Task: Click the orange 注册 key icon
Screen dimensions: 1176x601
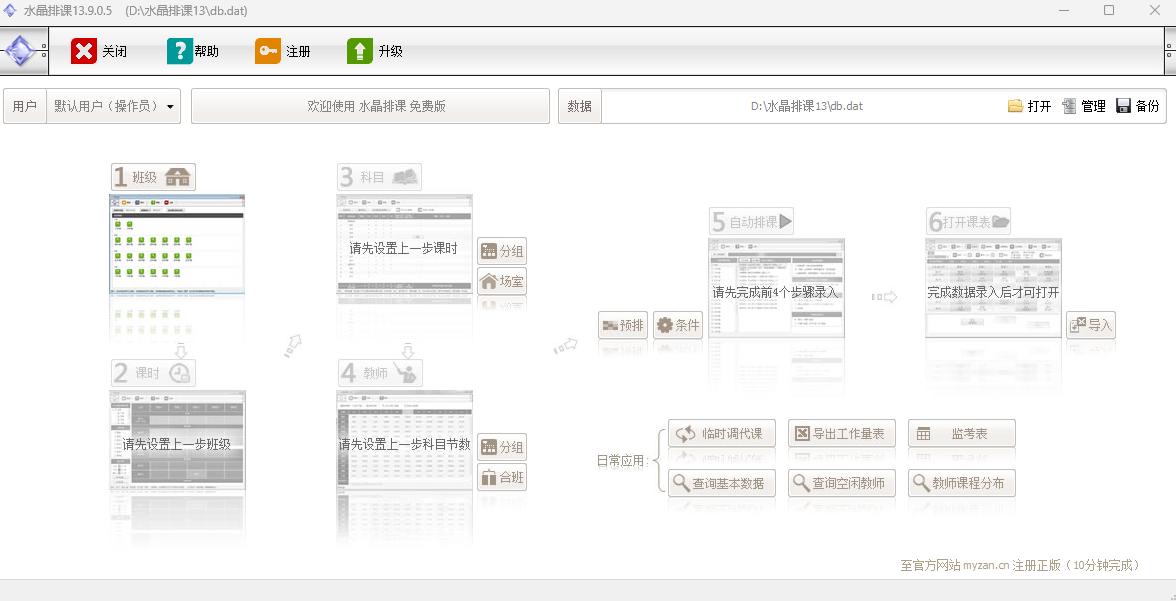Action: pyautogui.click(x=268, y=52)
